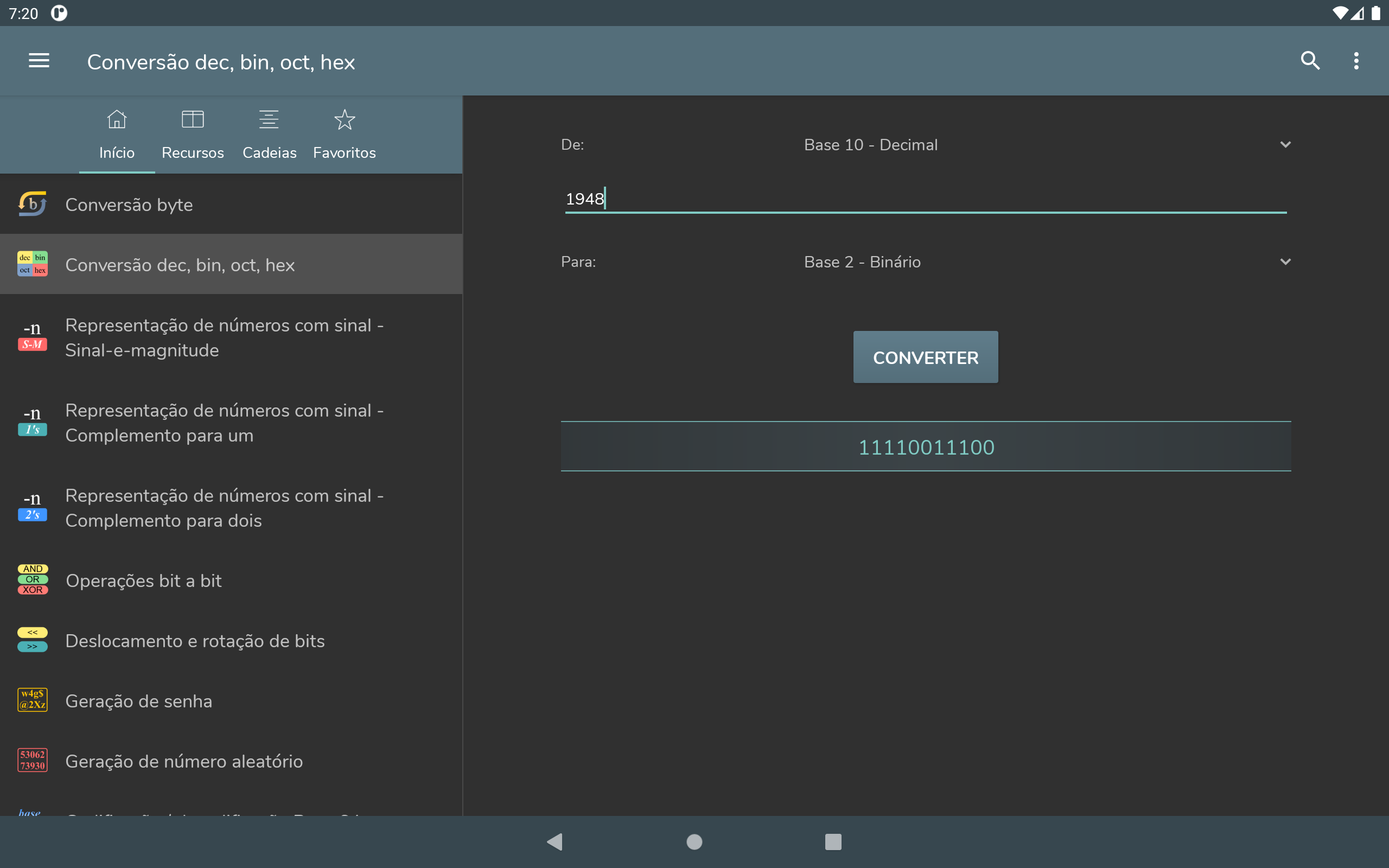Select Base 2 - Binário dropdown
The width and height of the screenshot is (1389, 868).
tap(1048, 262)
